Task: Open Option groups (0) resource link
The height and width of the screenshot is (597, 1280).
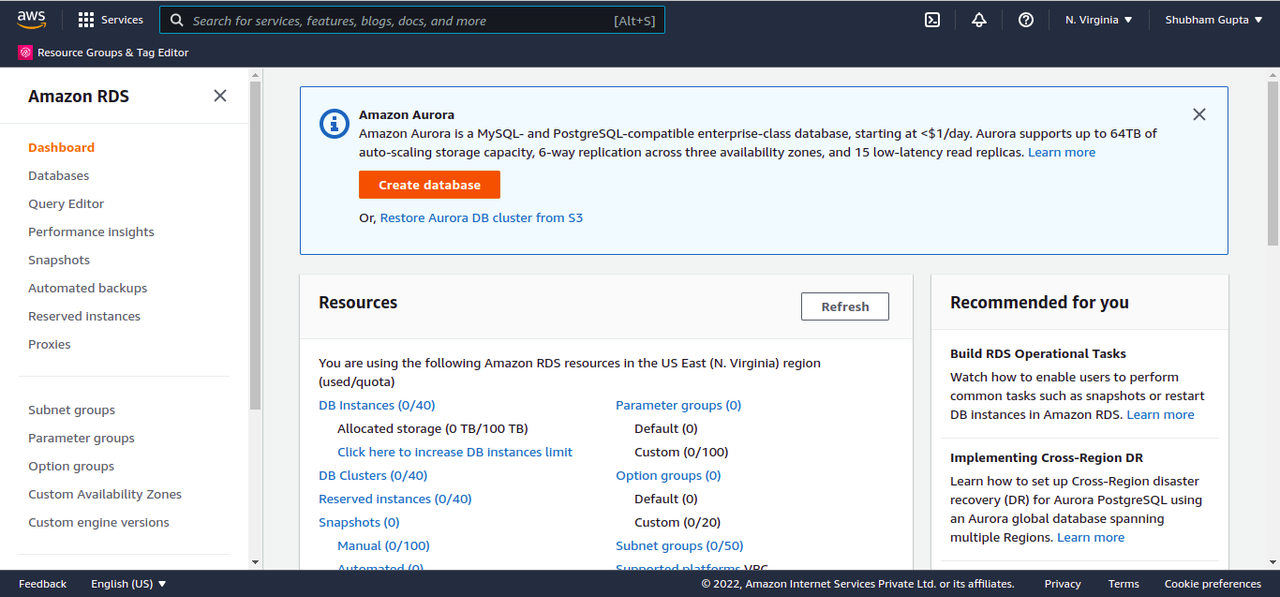Action: click(x=668, y=475)
